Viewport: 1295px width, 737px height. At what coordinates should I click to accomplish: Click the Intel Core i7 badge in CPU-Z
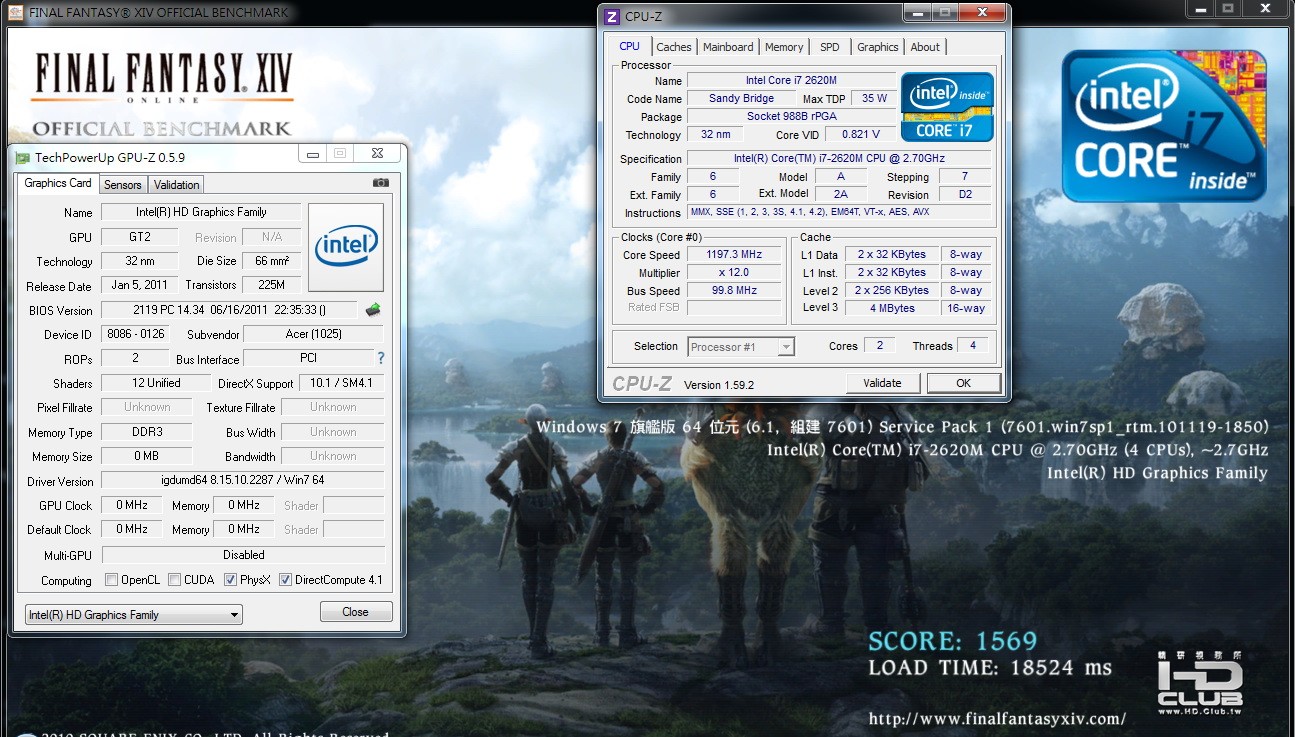[x=947, y=107]
